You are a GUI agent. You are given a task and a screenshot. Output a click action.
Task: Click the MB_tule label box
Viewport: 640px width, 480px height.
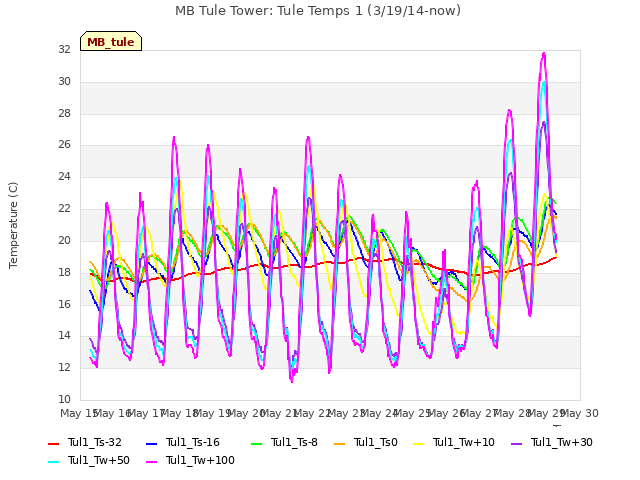pos(111,41)
